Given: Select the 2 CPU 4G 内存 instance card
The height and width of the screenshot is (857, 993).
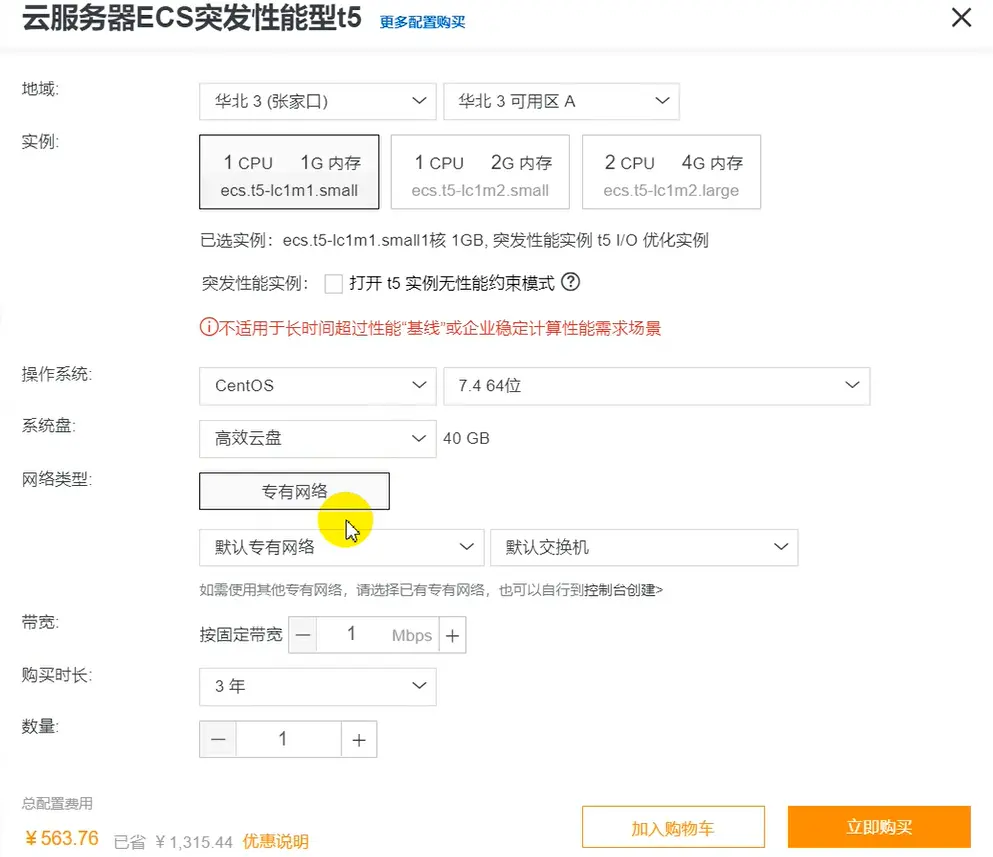Looking at the screenshot, I should pos(671,171).
